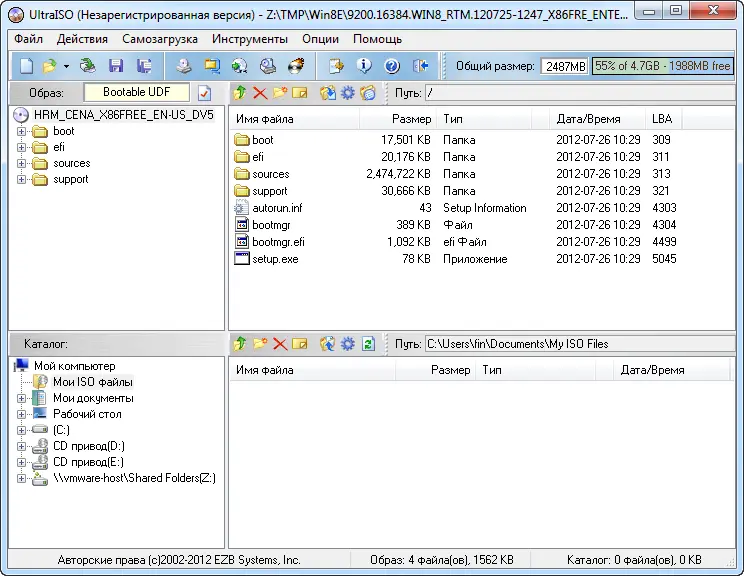Open the Файл menu
The width and height of the screenshot is (744, 576).
click(28, 39)
